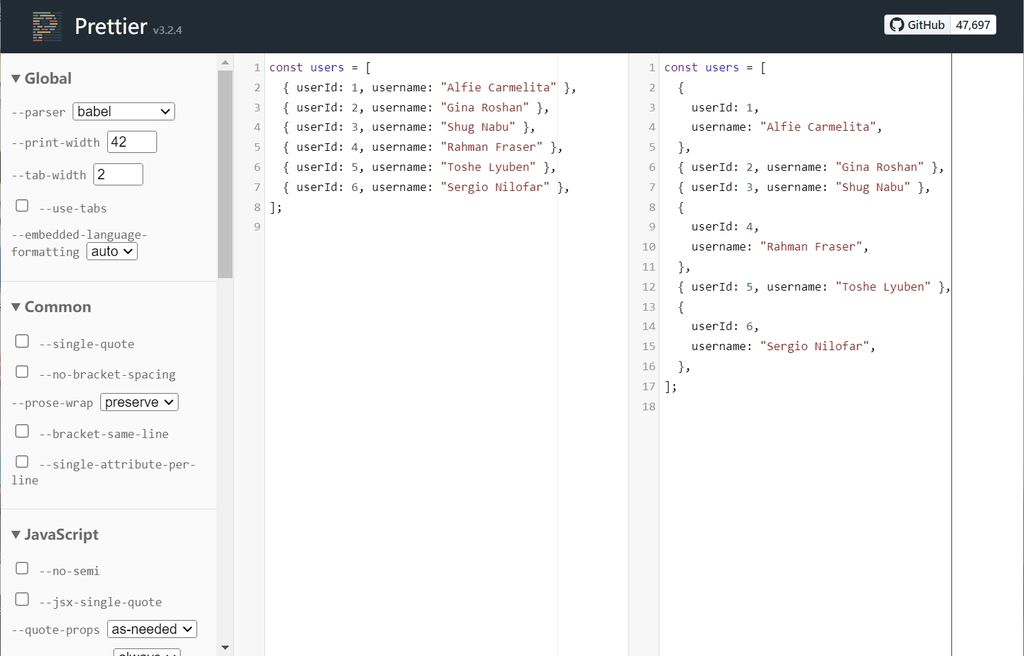Viewport: 1024px width, 656px height.
Task: Click the GitHub octocat icon
Action: point(897,25)
